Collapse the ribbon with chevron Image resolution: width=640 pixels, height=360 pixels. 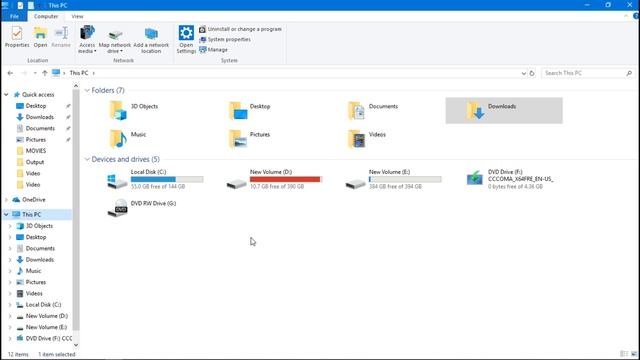coord(626,16)
